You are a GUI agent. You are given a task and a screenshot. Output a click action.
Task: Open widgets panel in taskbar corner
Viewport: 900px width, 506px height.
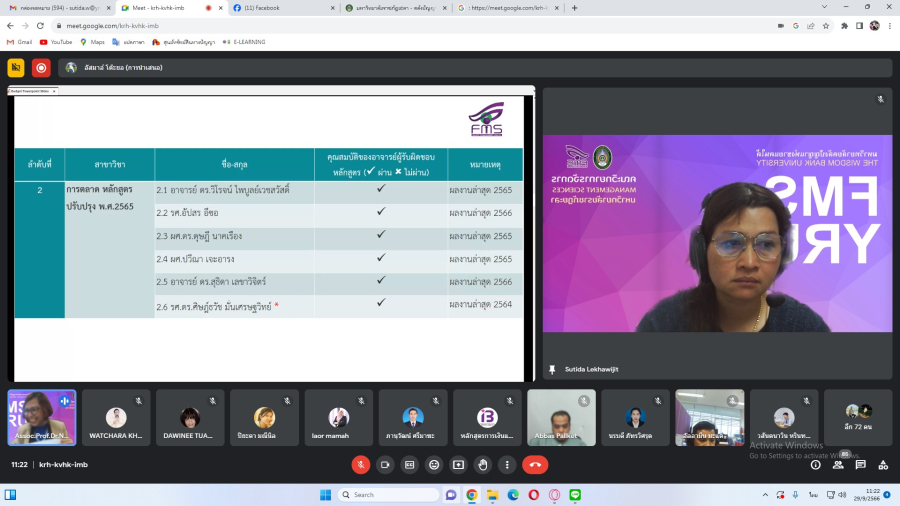point(10,495)
